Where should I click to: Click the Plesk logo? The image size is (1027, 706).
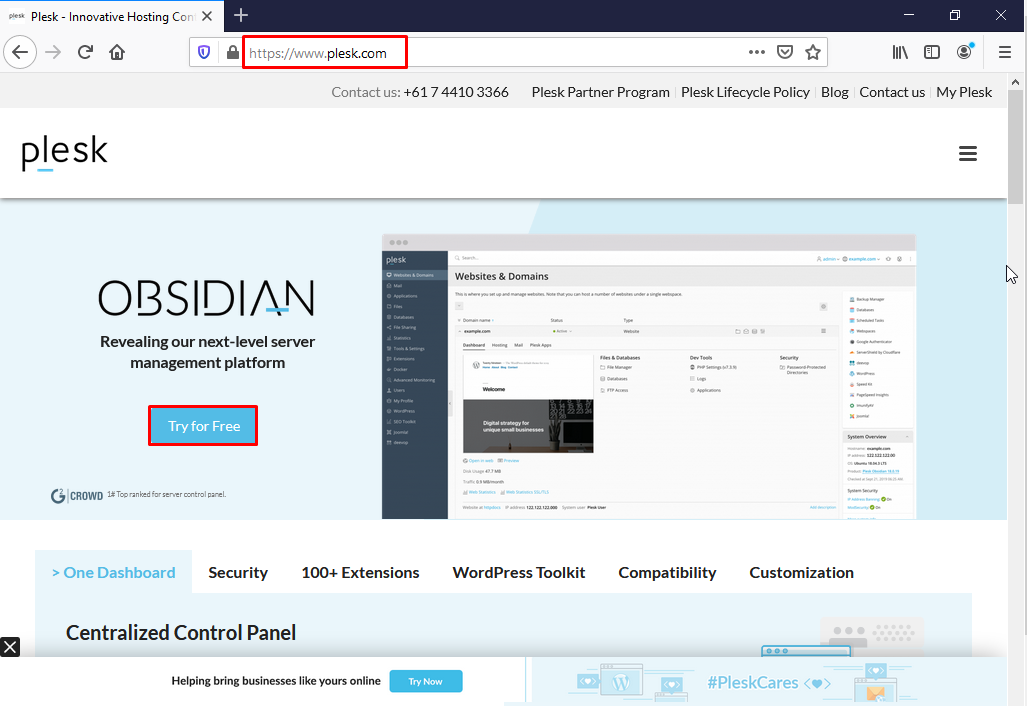[64, 153]
